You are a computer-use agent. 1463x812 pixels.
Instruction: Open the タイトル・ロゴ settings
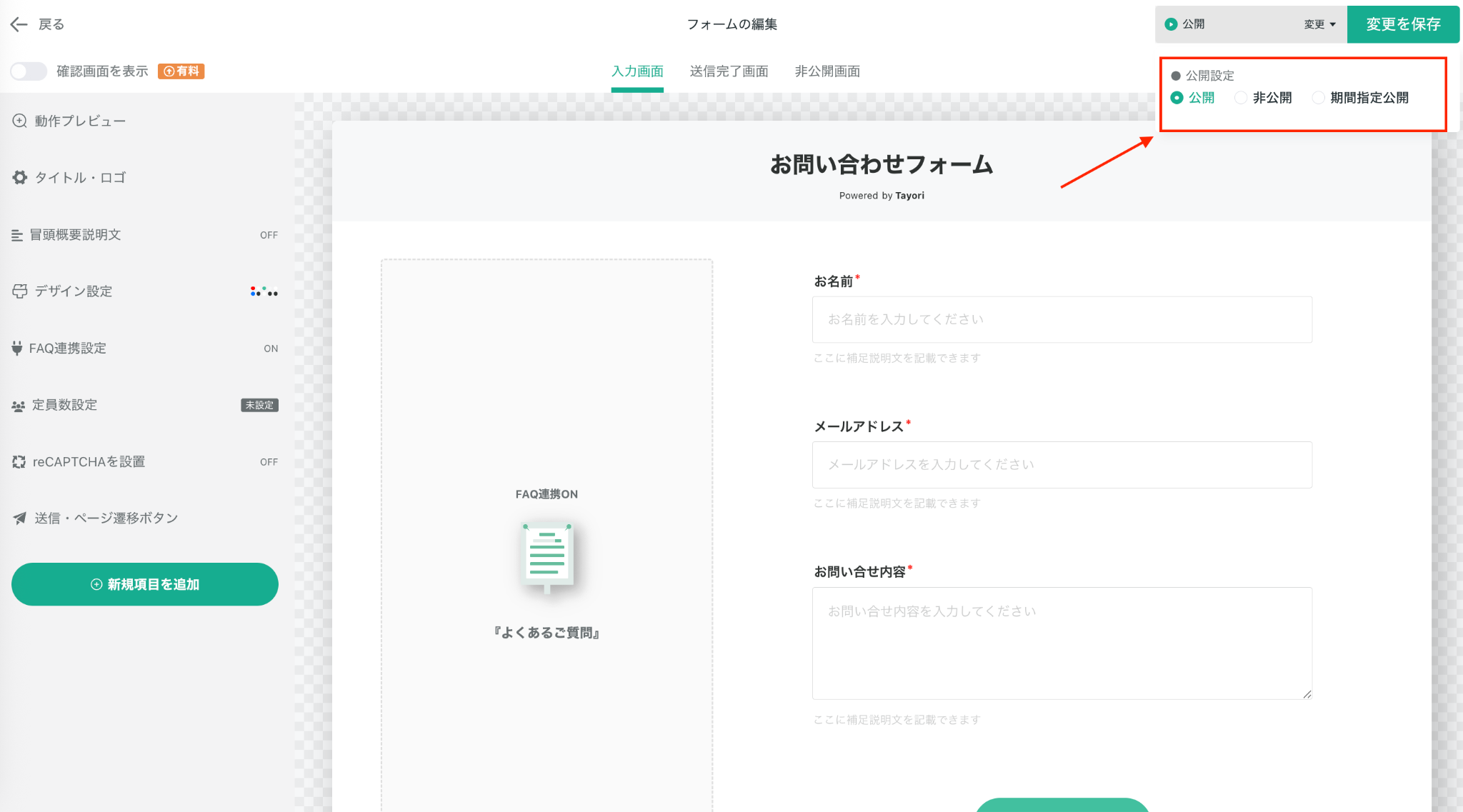(x=80, y=177)
